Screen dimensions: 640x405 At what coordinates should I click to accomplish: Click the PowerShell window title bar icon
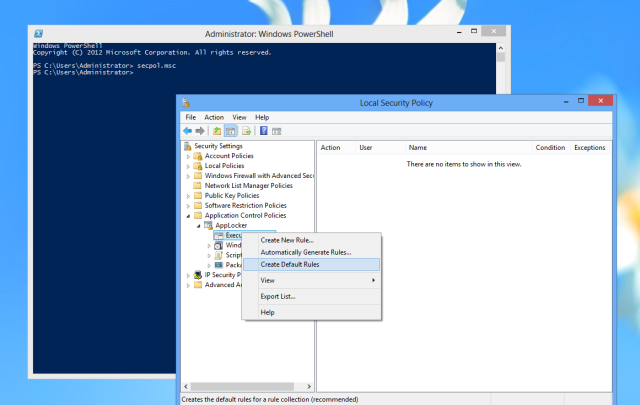[x=38, y=33]
